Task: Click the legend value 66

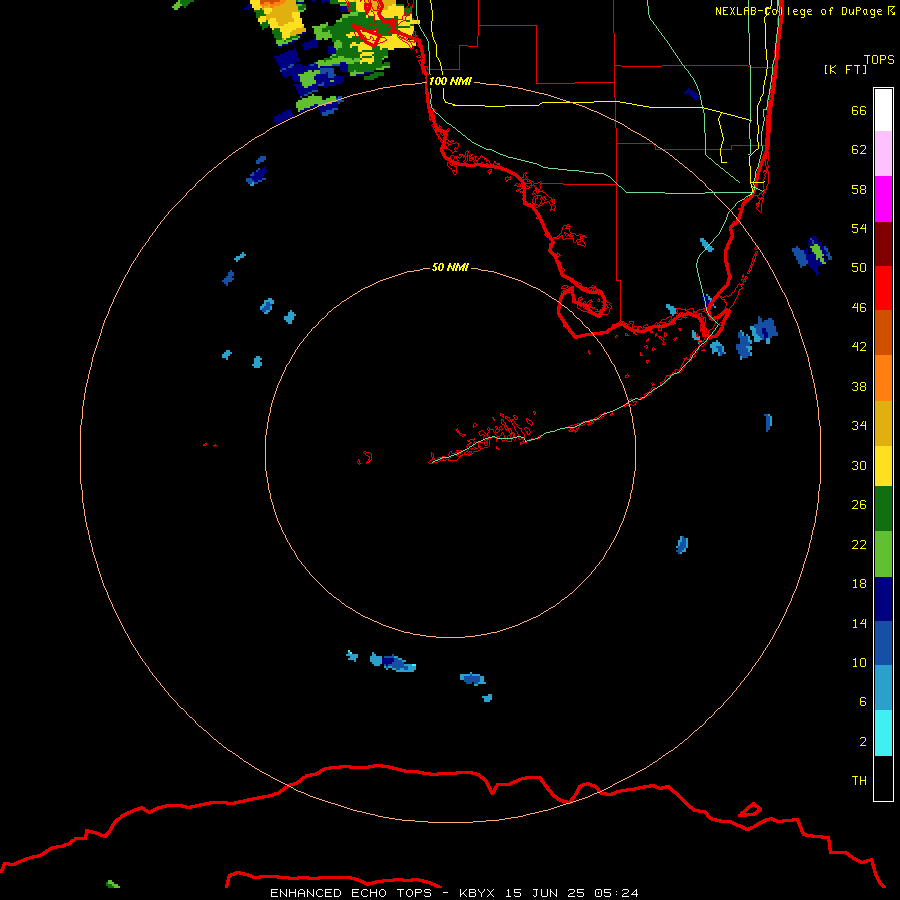Action: click(859, 110)
